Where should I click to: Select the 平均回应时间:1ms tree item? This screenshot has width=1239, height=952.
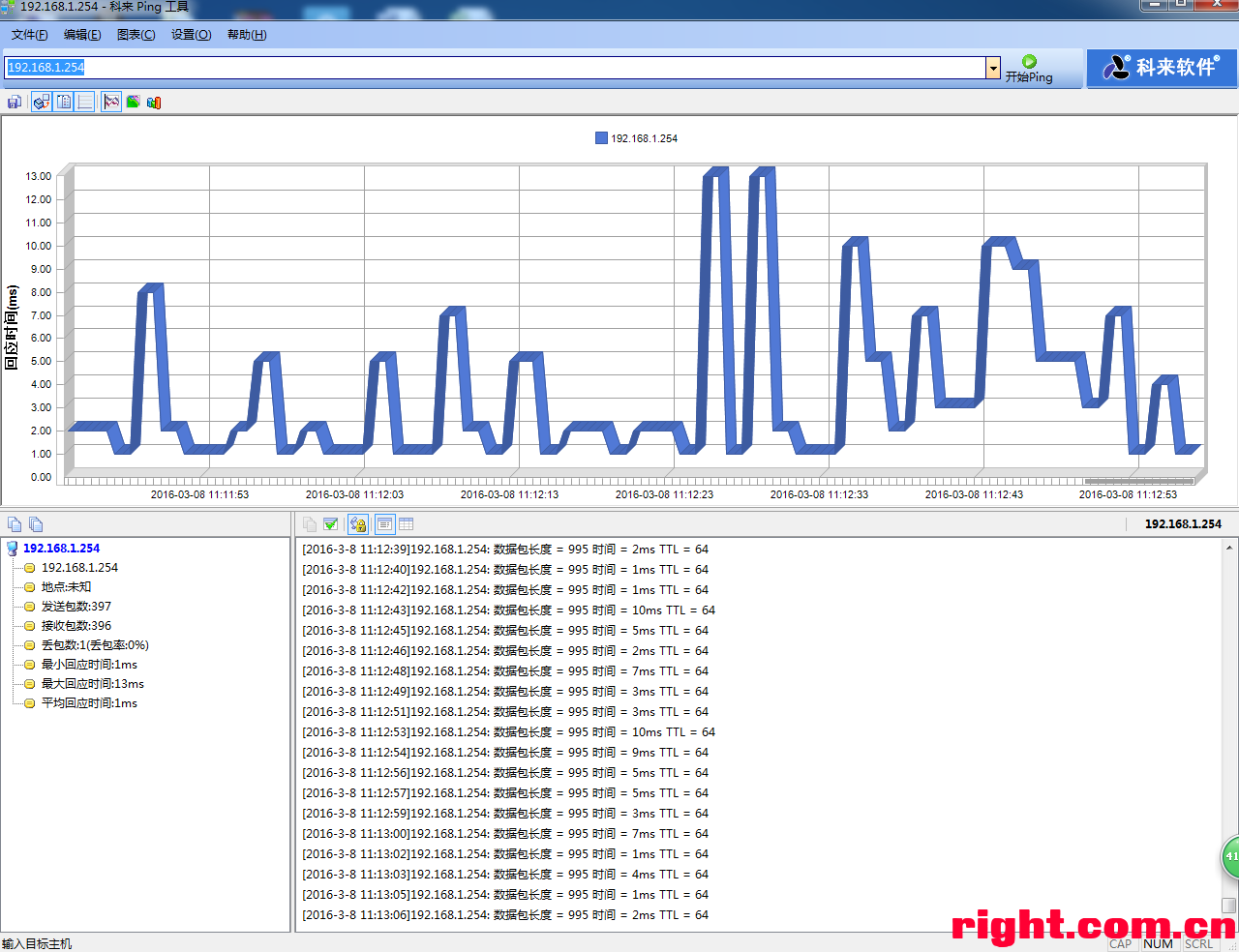click(89, 703)
